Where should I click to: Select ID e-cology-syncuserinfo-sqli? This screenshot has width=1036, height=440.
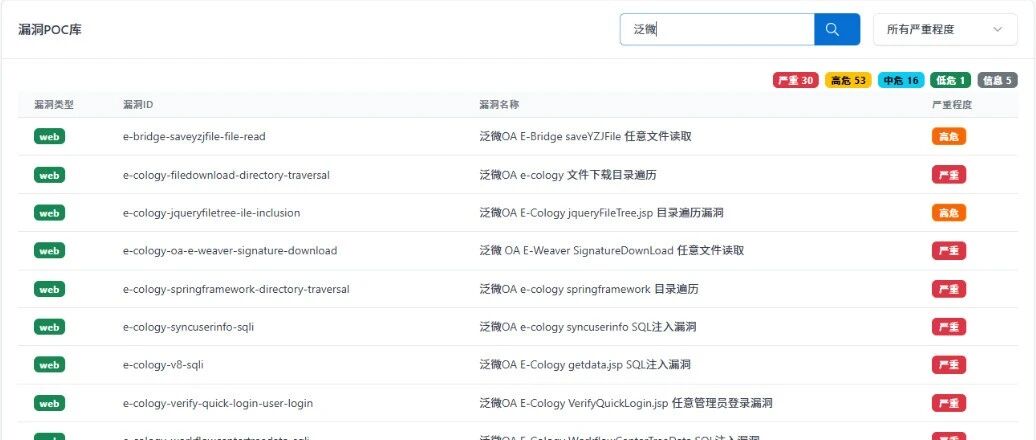click(188, 327)
